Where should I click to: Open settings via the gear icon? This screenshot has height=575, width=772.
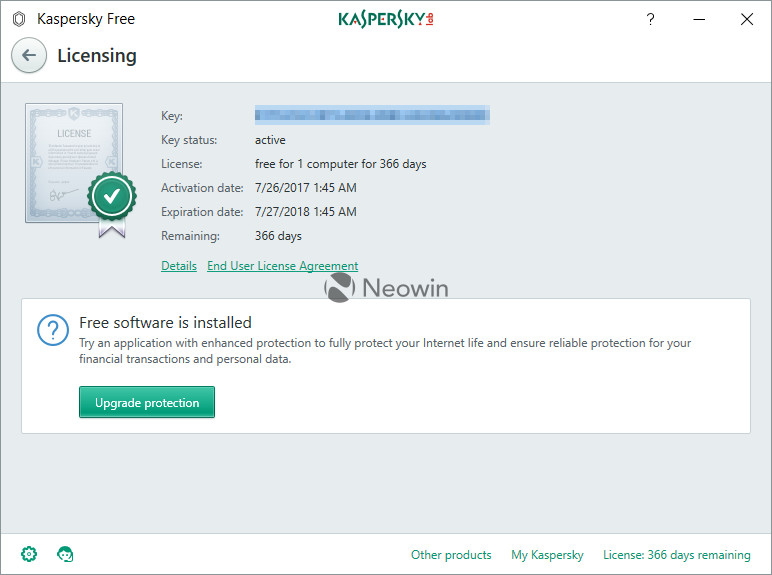coord(29,554)
